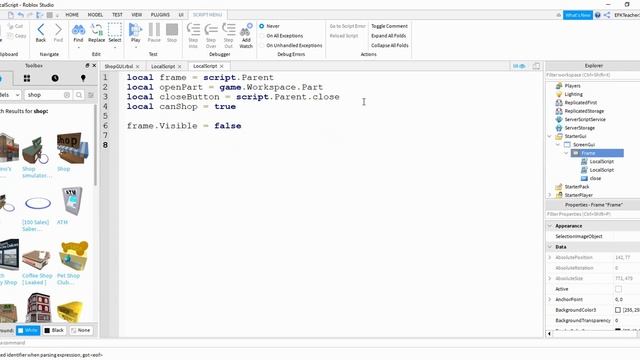Open the VIEW ribbon tab

(x=137, y=15)
